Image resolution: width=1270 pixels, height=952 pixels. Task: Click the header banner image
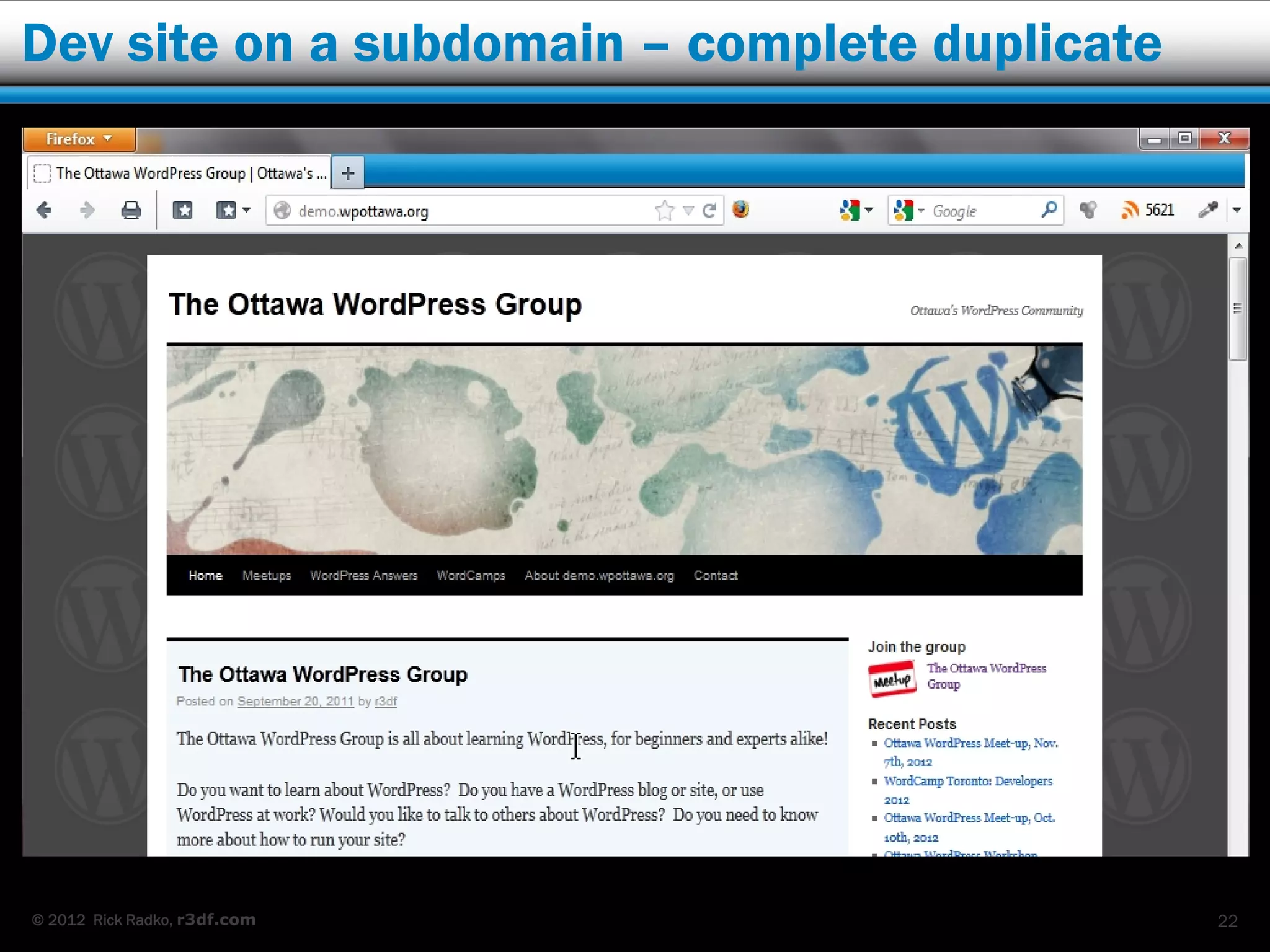click(x=624, y=450)
